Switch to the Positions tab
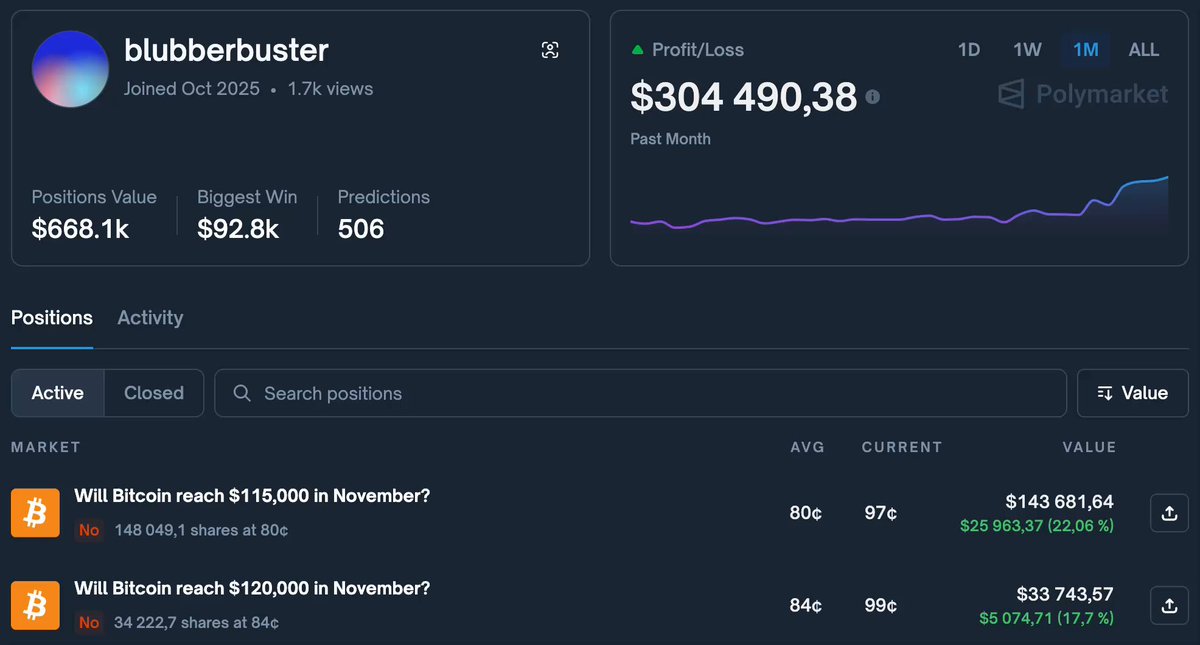 pyautogui.click(x=52, y=318)
